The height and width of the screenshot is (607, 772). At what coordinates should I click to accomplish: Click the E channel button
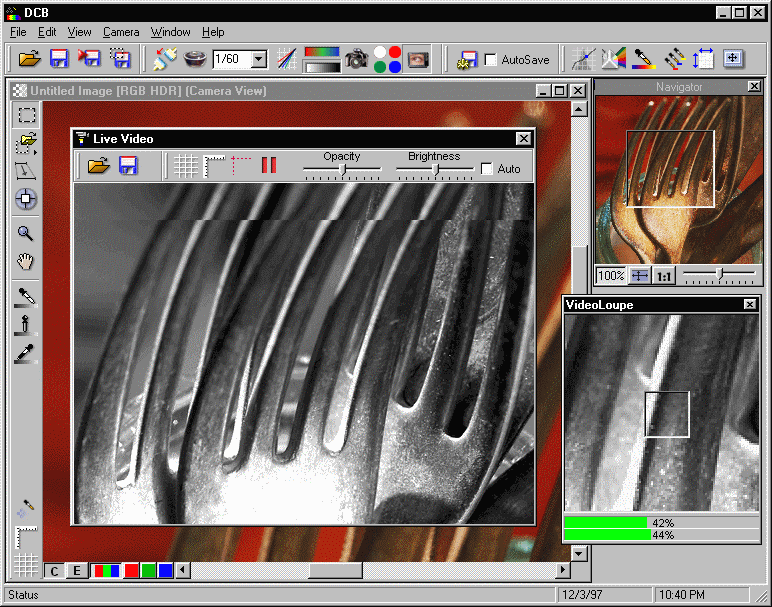(x=77, y=571)
